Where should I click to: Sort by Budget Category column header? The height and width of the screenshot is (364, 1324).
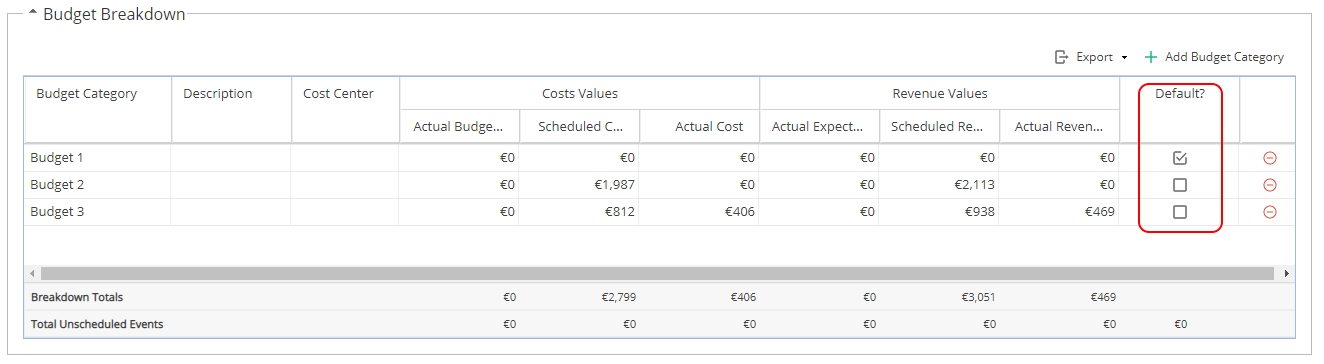click(98, 109)
